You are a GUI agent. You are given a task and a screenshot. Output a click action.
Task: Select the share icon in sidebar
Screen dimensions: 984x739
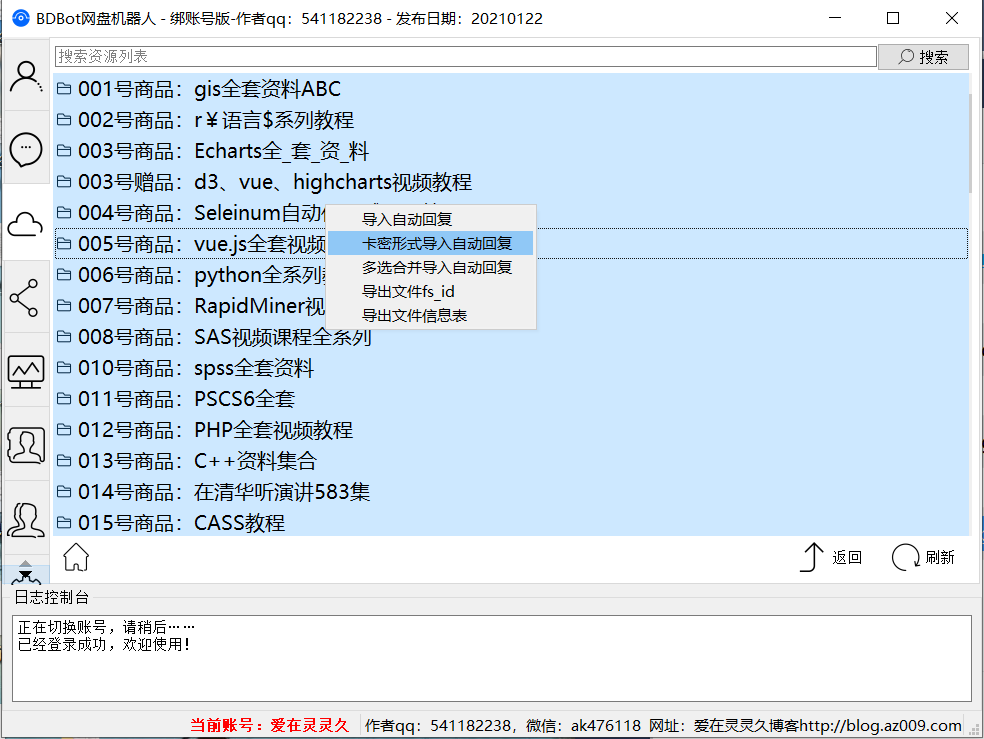point(25,297)
